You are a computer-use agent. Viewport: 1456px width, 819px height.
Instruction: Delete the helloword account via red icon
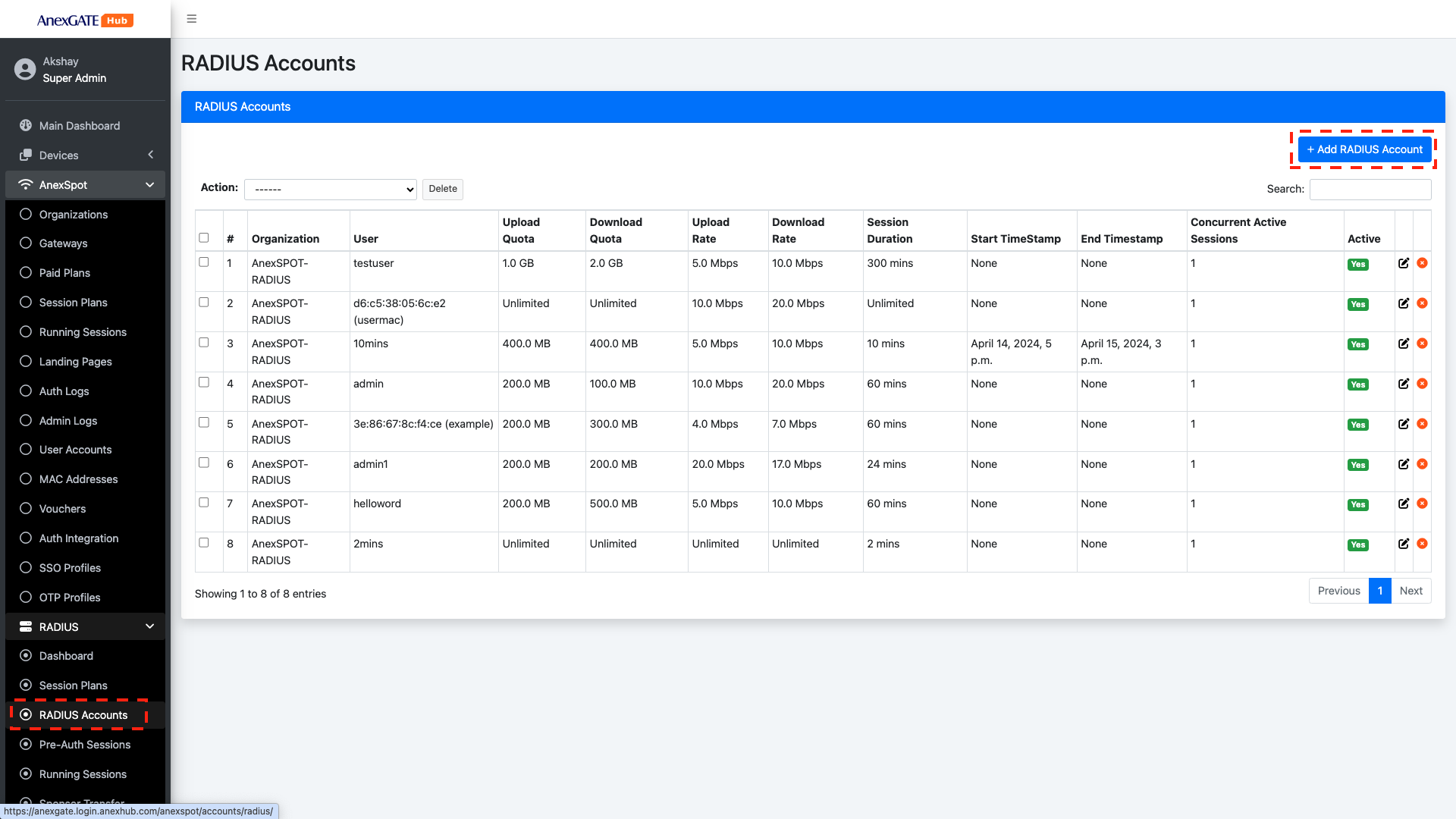tap(1422, 504)
